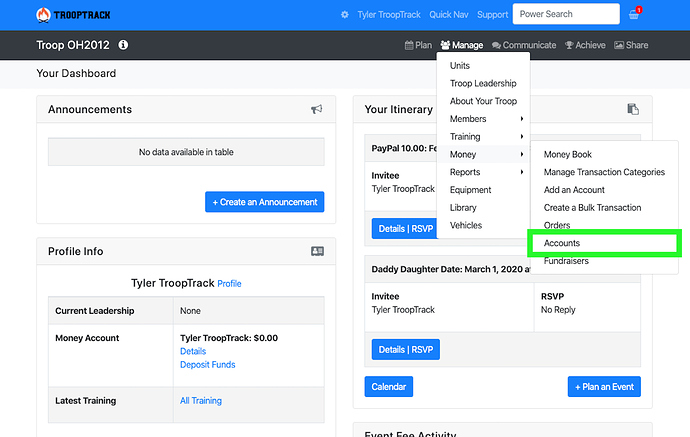The image size is (690, 437).
Task: Click the Troop OH2012 title
Action: [x=73, y=45]
